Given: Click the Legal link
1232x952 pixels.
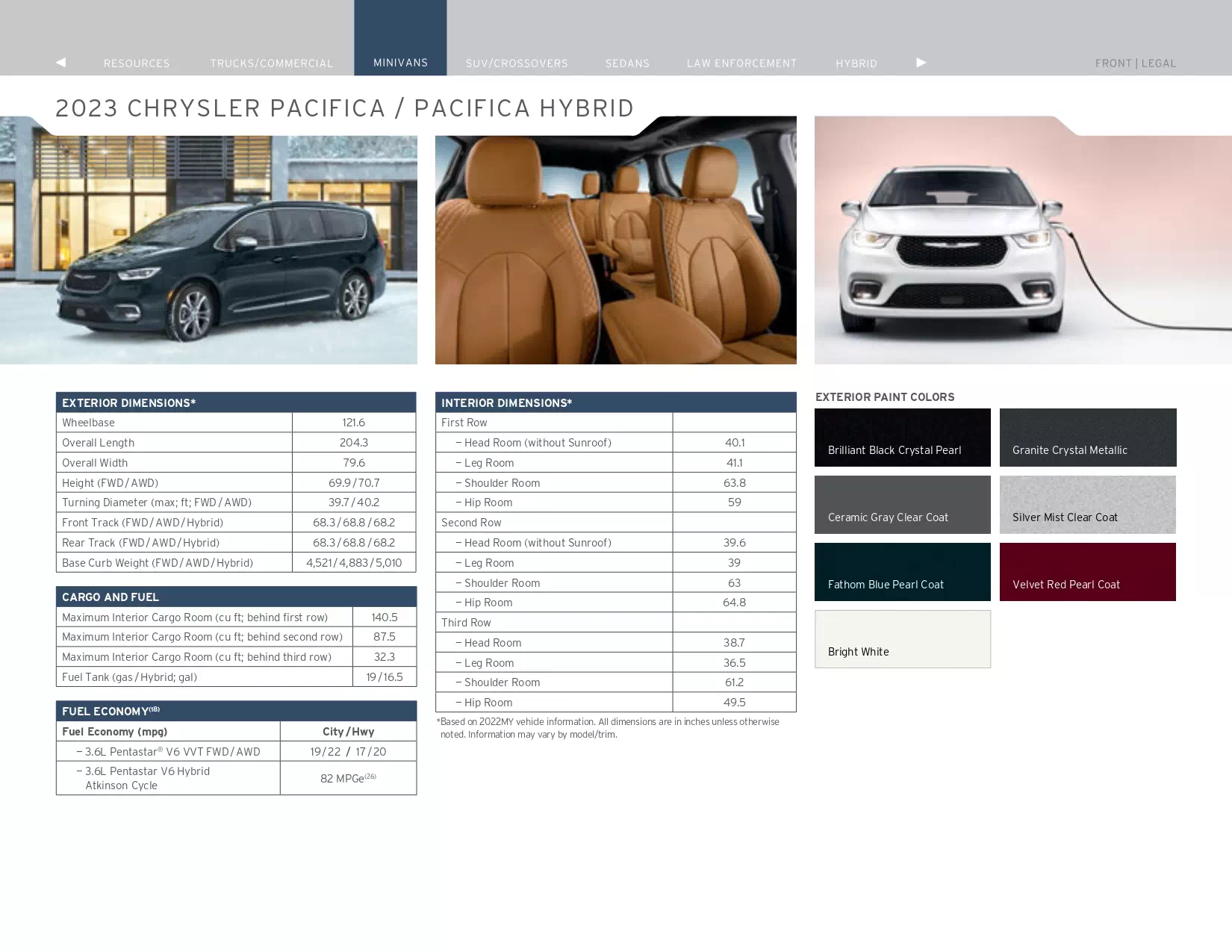Looking at the screenshot, I should point(1159,63).
